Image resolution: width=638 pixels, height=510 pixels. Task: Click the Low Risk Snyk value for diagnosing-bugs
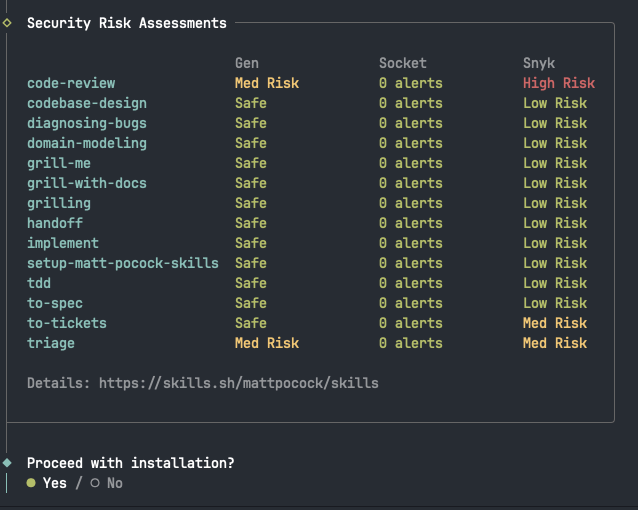[x=555, y=123]
